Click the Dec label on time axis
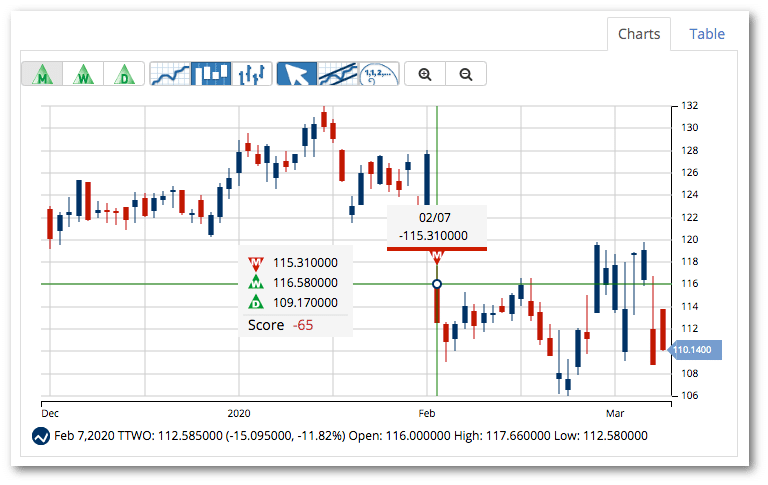 [x=50, y=413]
